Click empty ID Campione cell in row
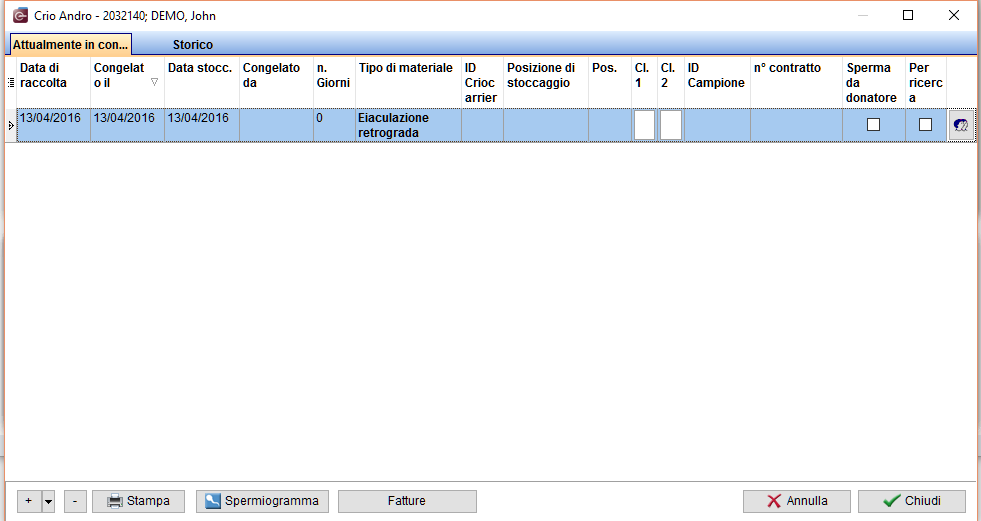The height and width of the screenshot is (521, 981). tap(717, 125)
